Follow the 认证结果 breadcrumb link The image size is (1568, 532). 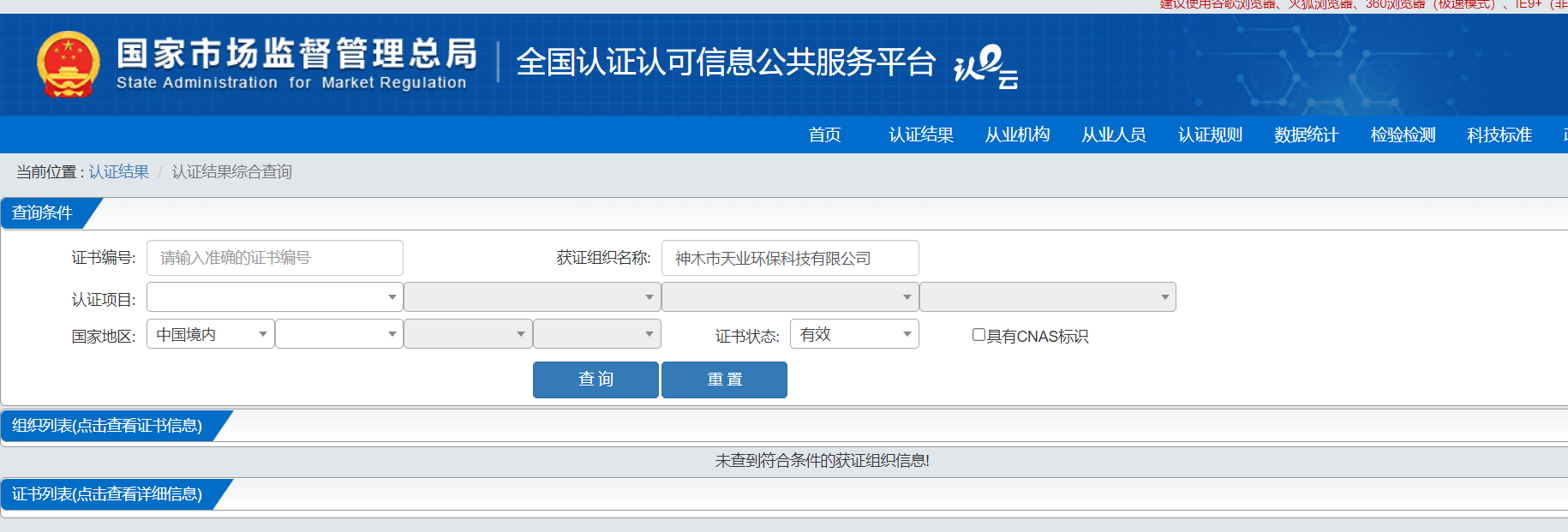(x=119, y=171)
